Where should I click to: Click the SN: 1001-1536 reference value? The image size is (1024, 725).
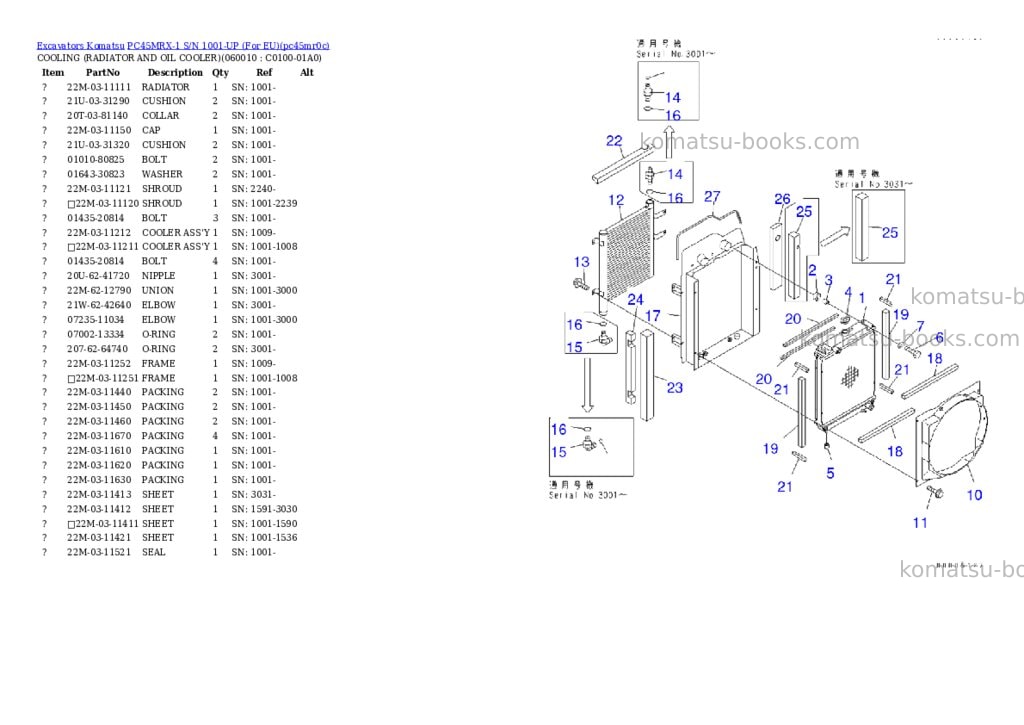(x=264, y=538)
